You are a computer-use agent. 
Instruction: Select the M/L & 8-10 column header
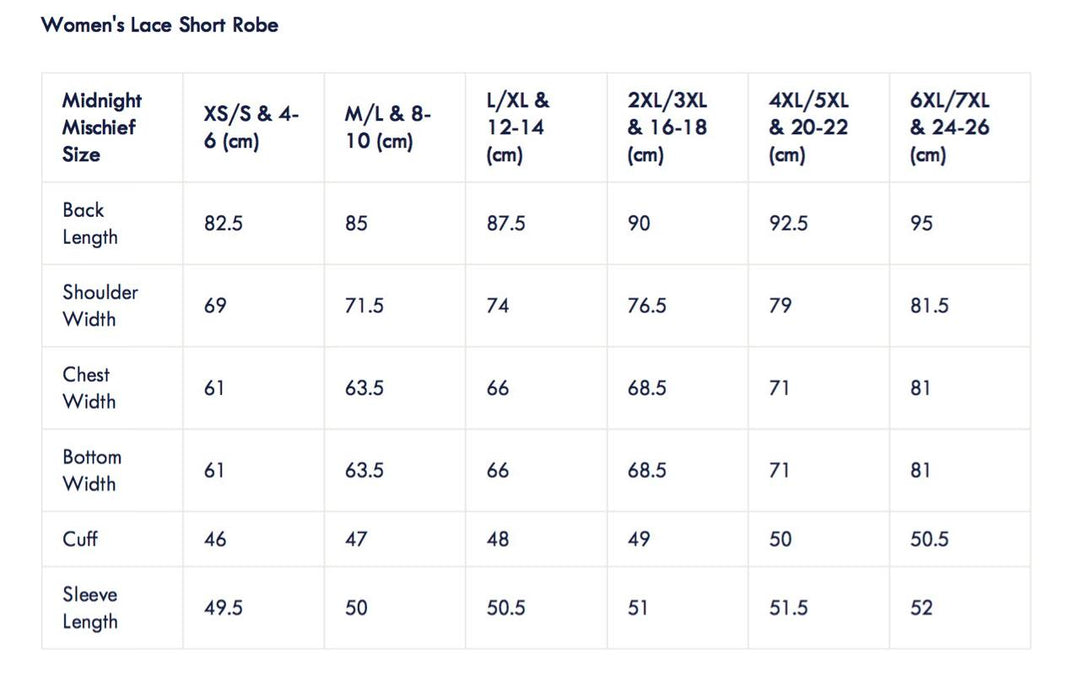point(388,128)
